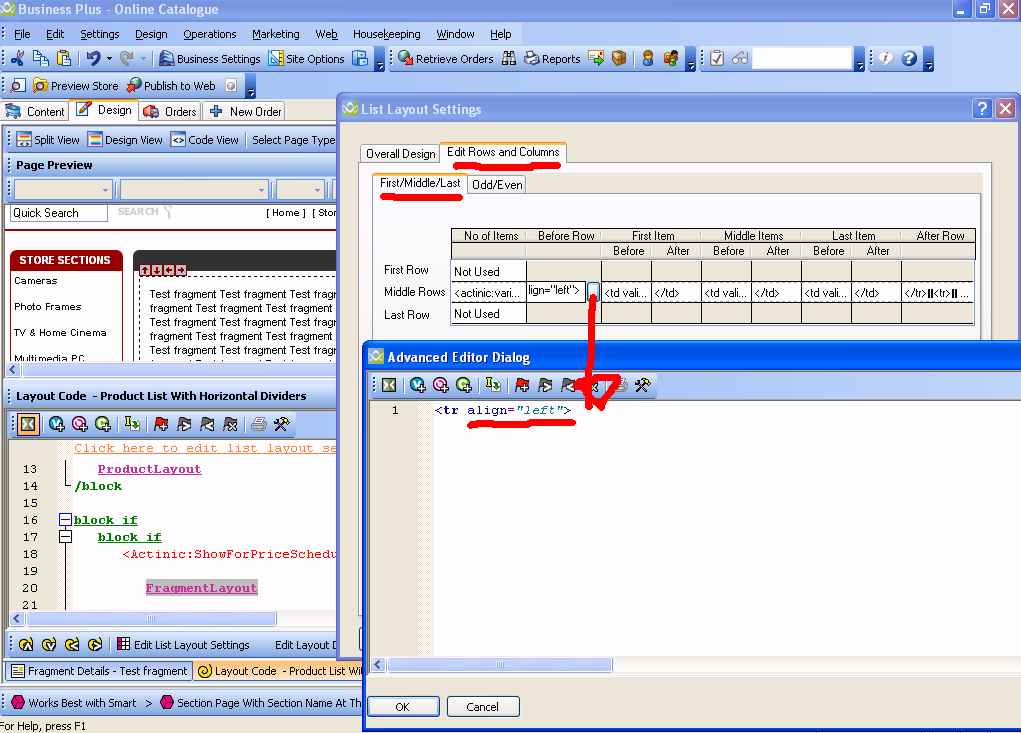Switch to the Odd/Even tab
This screenshot has height=733, width=1021.
pos(496,184)
